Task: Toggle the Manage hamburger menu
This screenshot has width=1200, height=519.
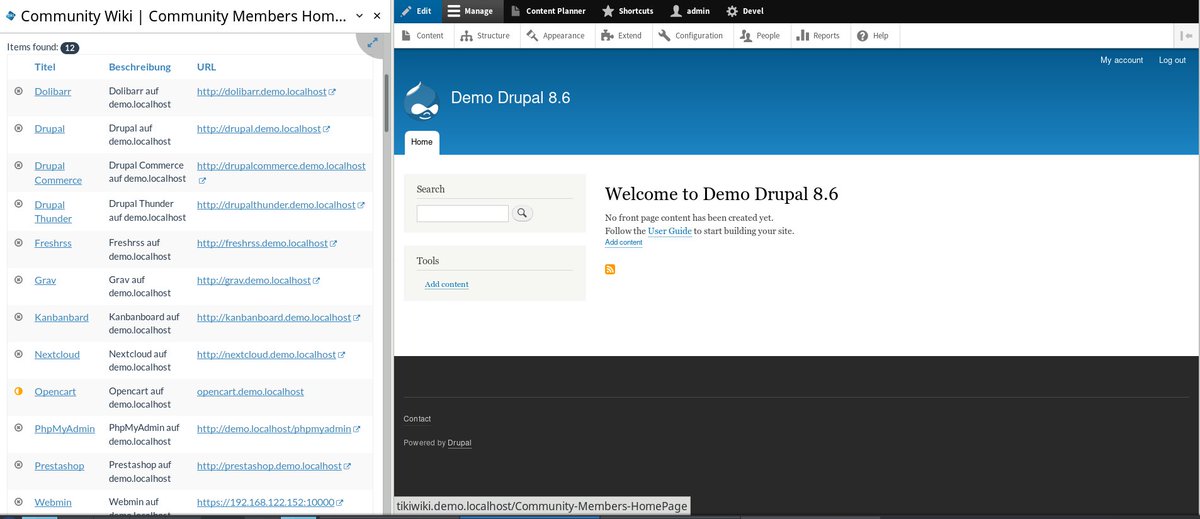Action: click(x=469, y=11)
